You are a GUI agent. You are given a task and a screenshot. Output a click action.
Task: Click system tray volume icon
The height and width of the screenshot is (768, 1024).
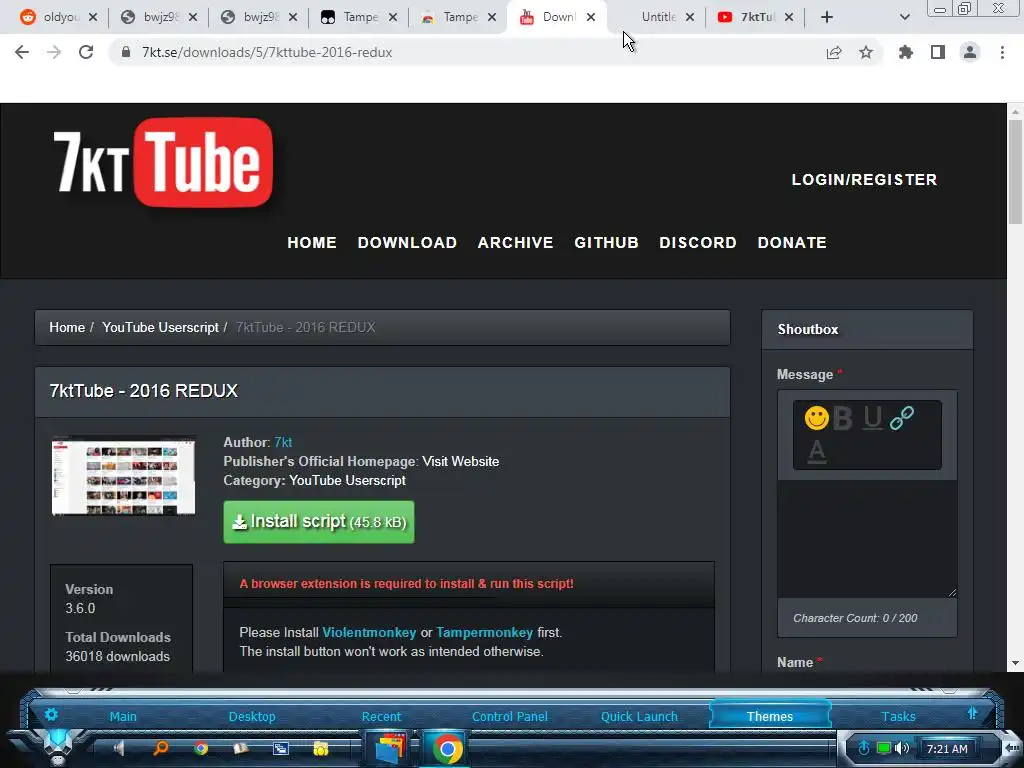(902, 748)
